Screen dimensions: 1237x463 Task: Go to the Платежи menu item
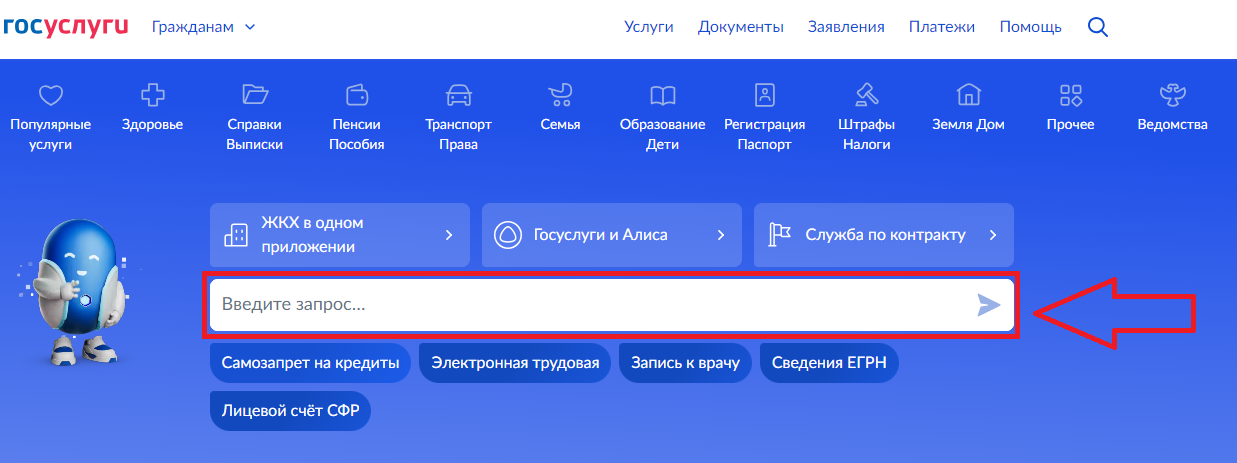[x=941, y=27]
